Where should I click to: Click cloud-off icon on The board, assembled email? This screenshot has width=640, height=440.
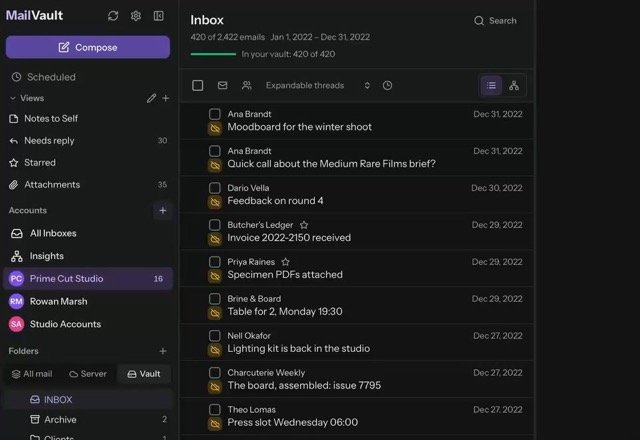pyautogui.click(x=215, y=387)
